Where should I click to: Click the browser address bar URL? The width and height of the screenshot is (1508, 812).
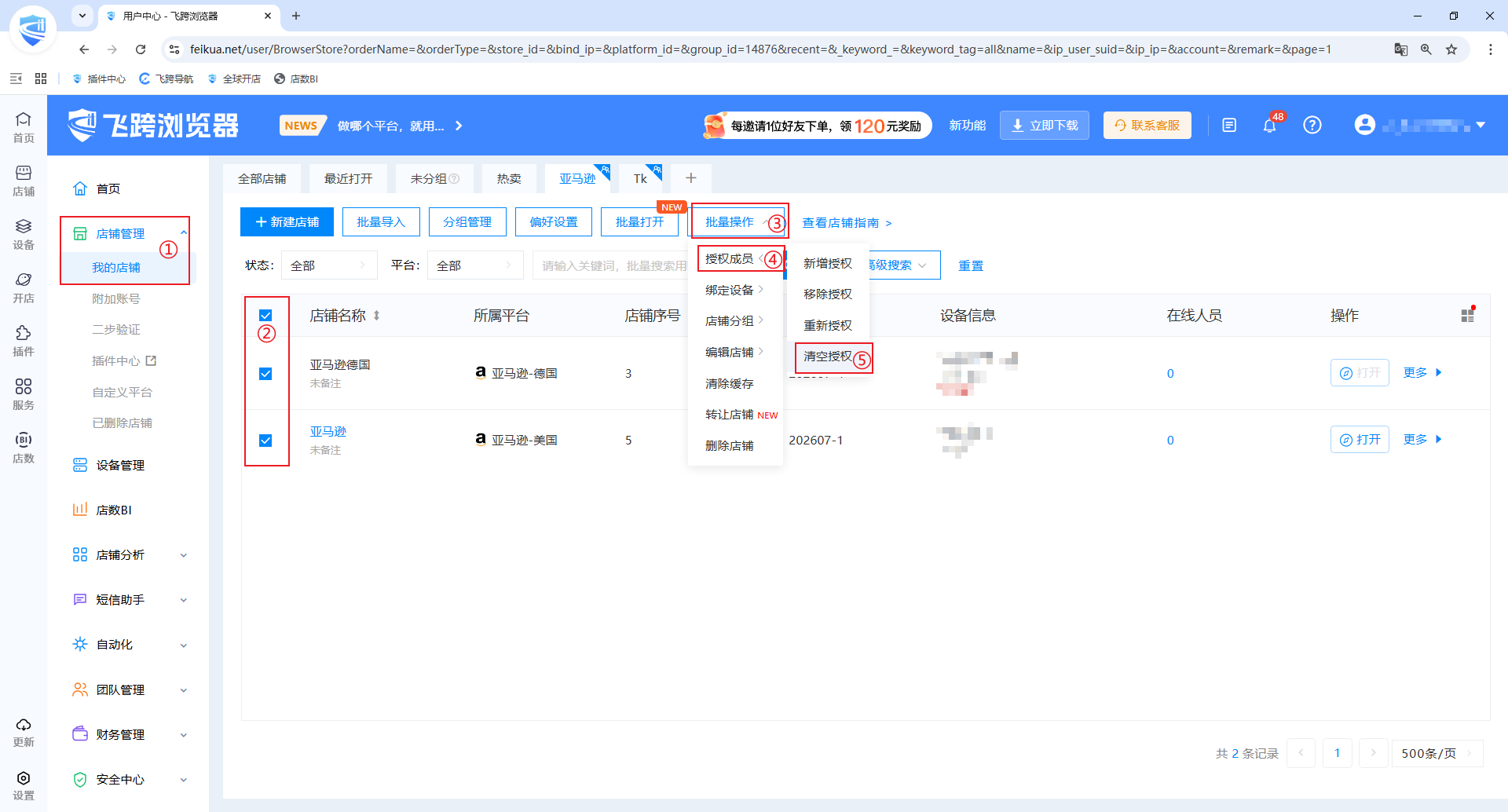(x=760, y=49)
